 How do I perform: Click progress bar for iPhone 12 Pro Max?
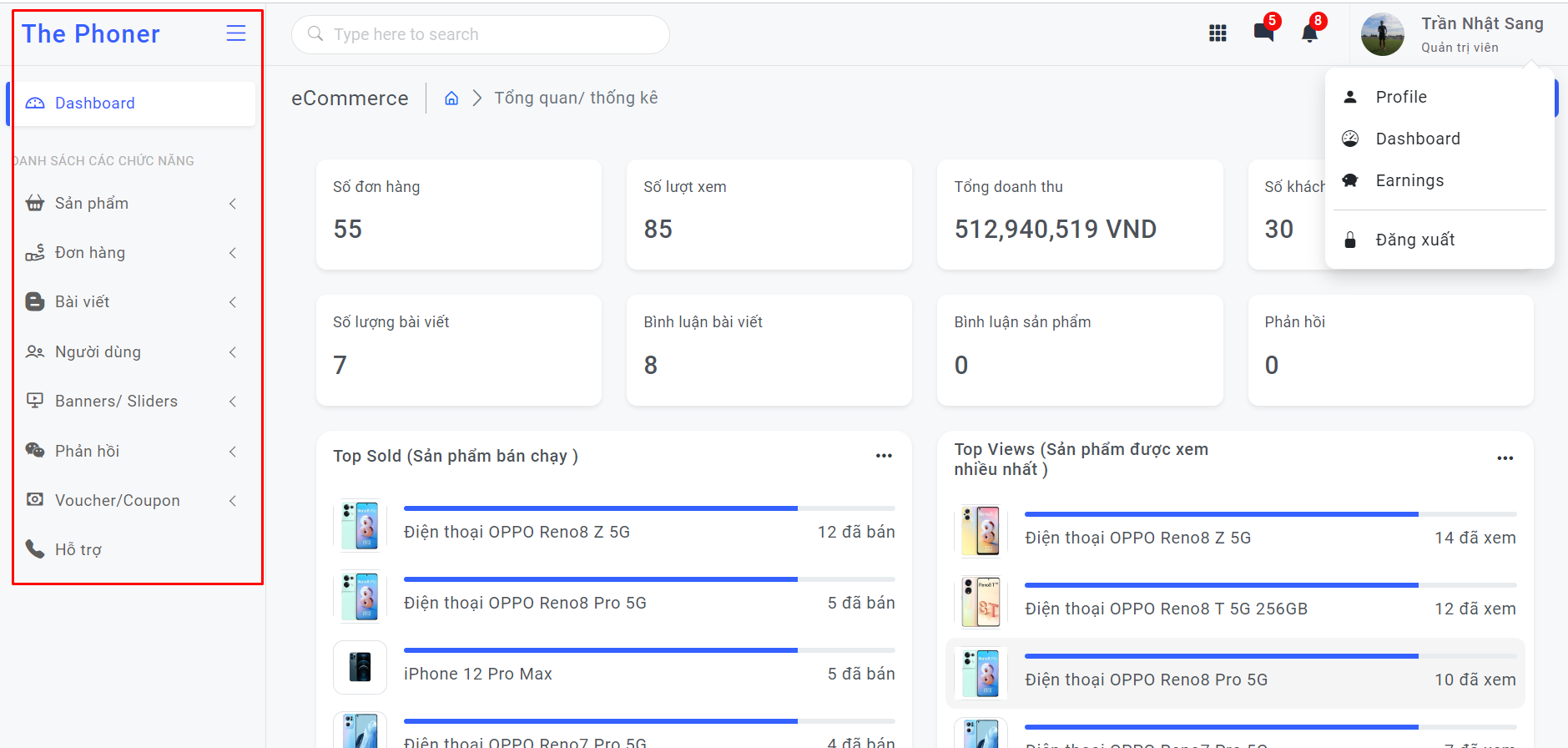649,650
